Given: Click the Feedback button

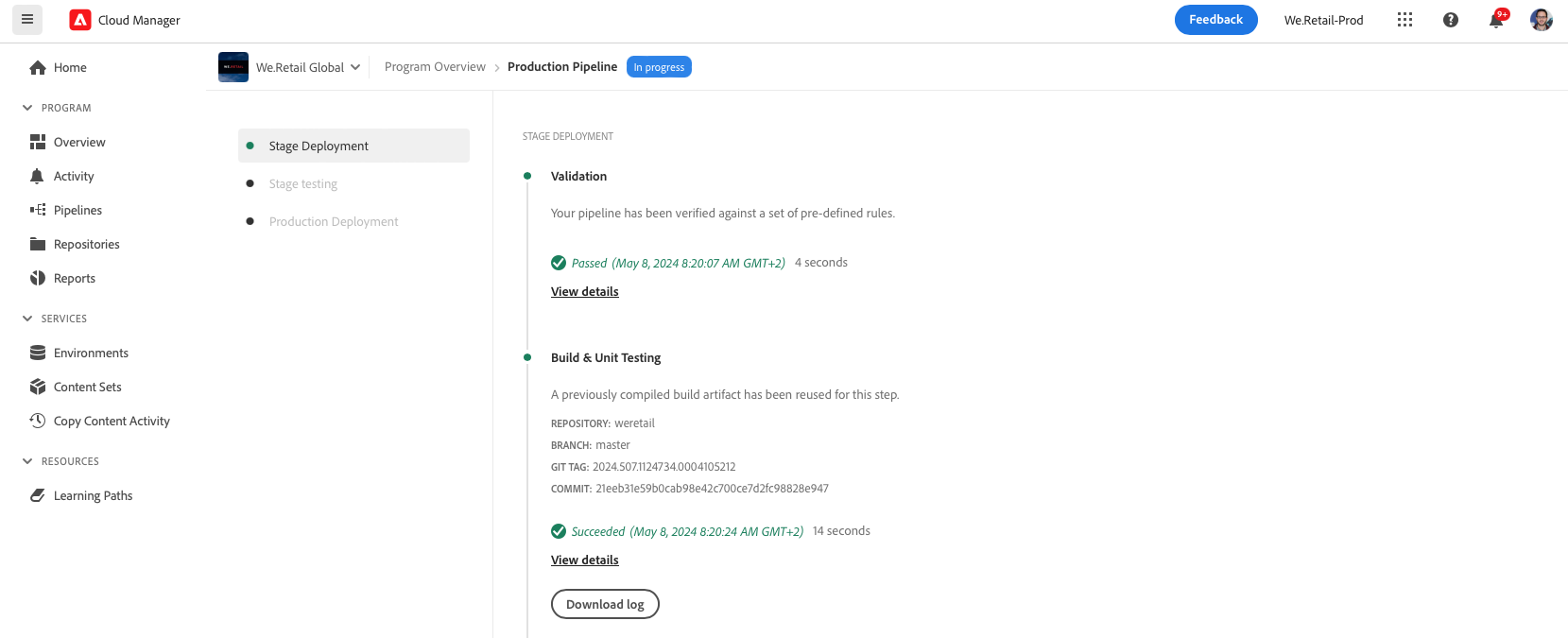Looking at the screenshot, I should tap(1215, 20).
